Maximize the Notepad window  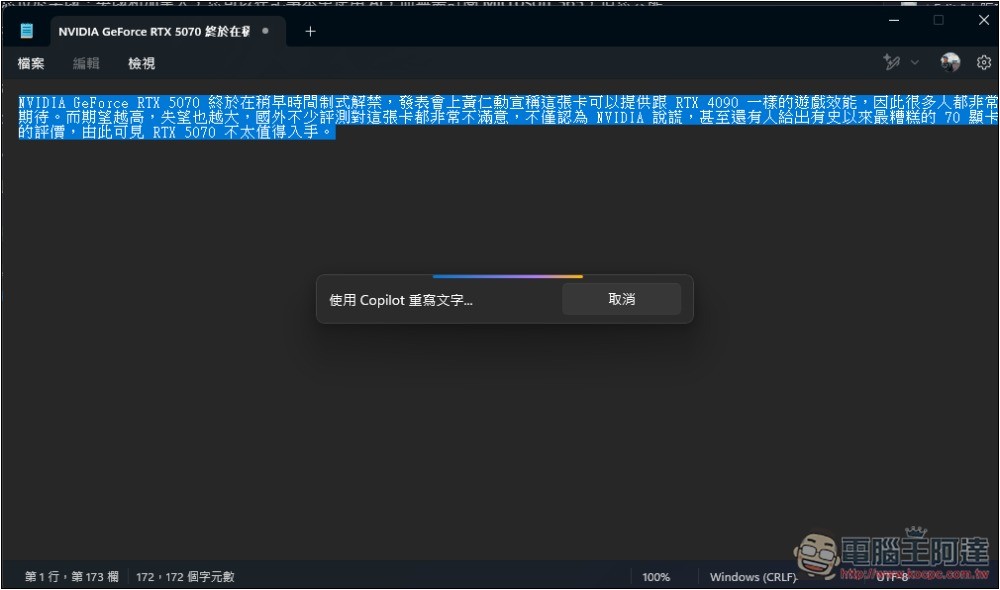coord(939,20)
